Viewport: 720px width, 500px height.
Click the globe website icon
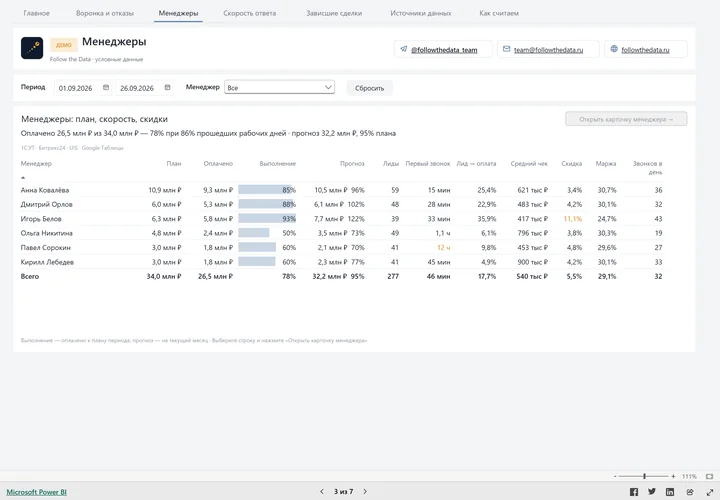614,49
